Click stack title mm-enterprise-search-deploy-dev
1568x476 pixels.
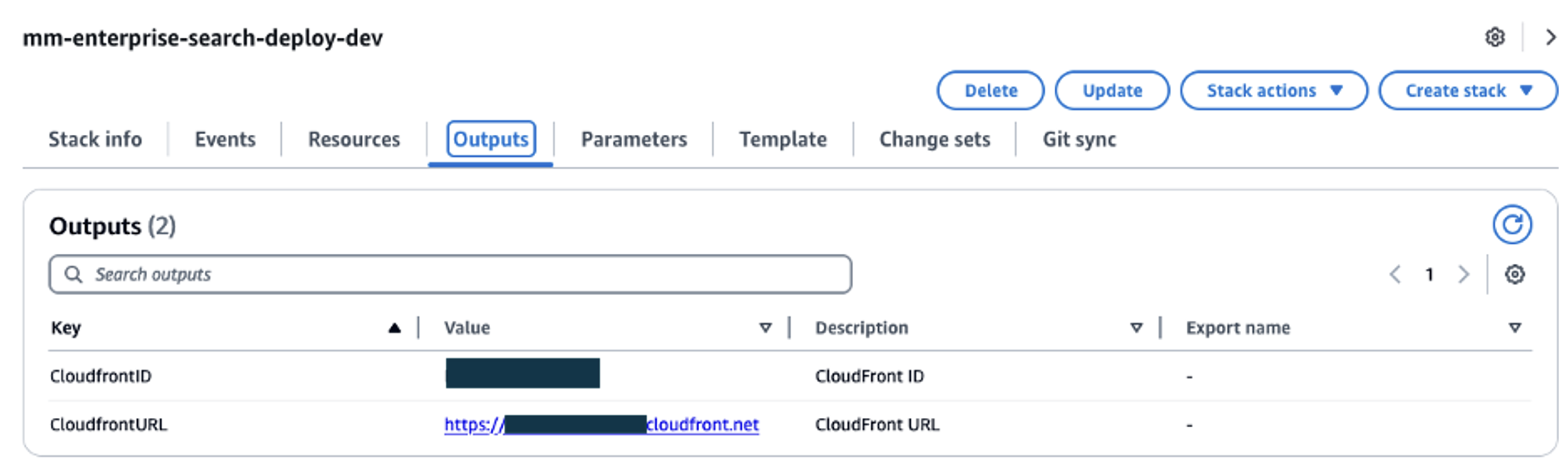point(203,38)
